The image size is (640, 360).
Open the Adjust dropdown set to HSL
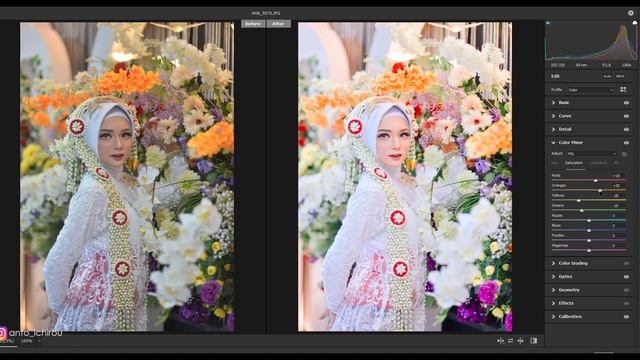[591, 154]
